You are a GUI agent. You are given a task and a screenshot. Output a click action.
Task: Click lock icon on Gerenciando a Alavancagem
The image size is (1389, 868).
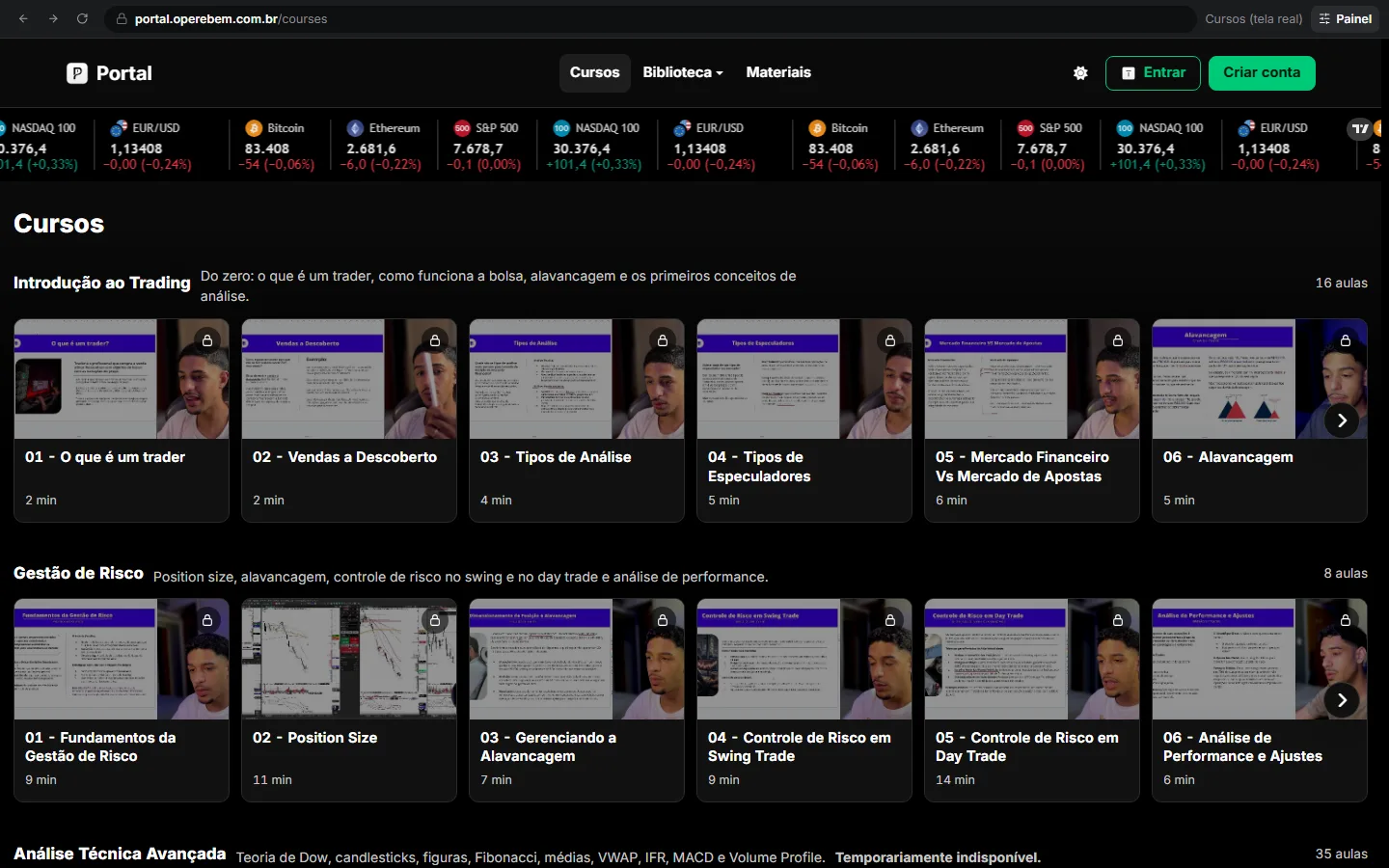[x=663, y=620]
